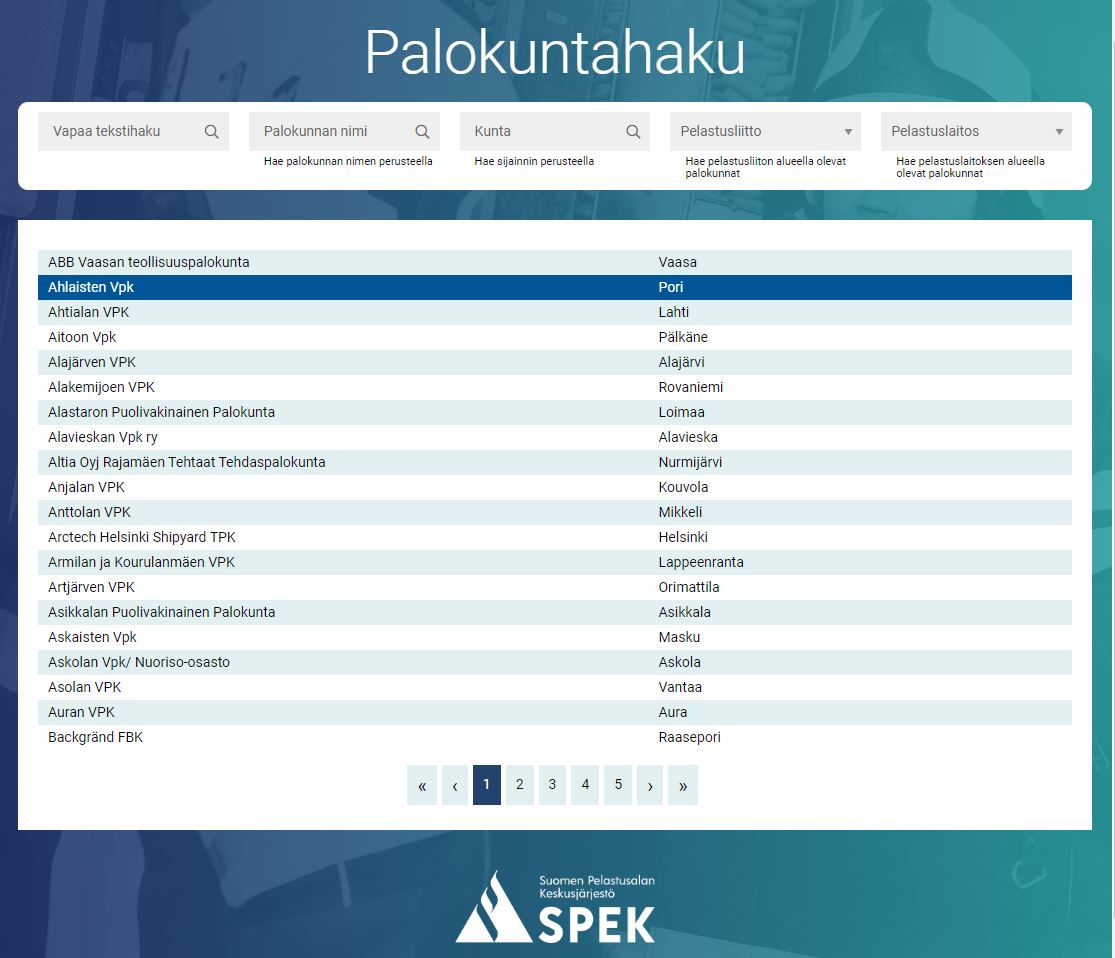Open Artjärven VPK entry
Screen dimensions: 1115x958
[x=555, y=587]
